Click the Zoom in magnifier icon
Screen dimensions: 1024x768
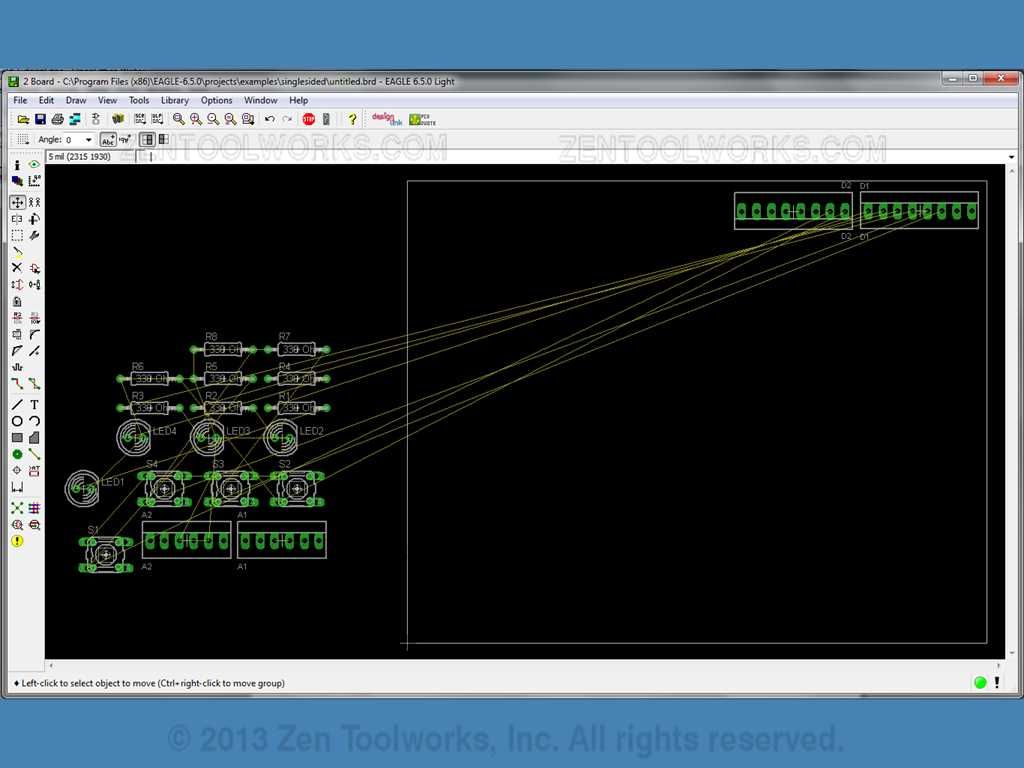tap(196, 119)
